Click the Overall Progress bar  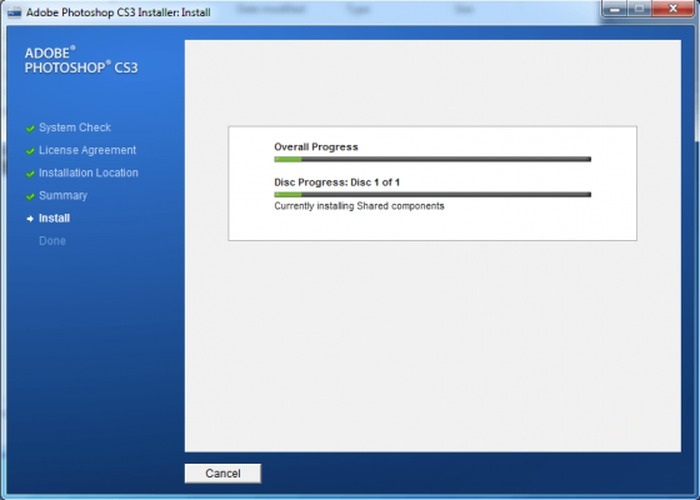point(432,159)
